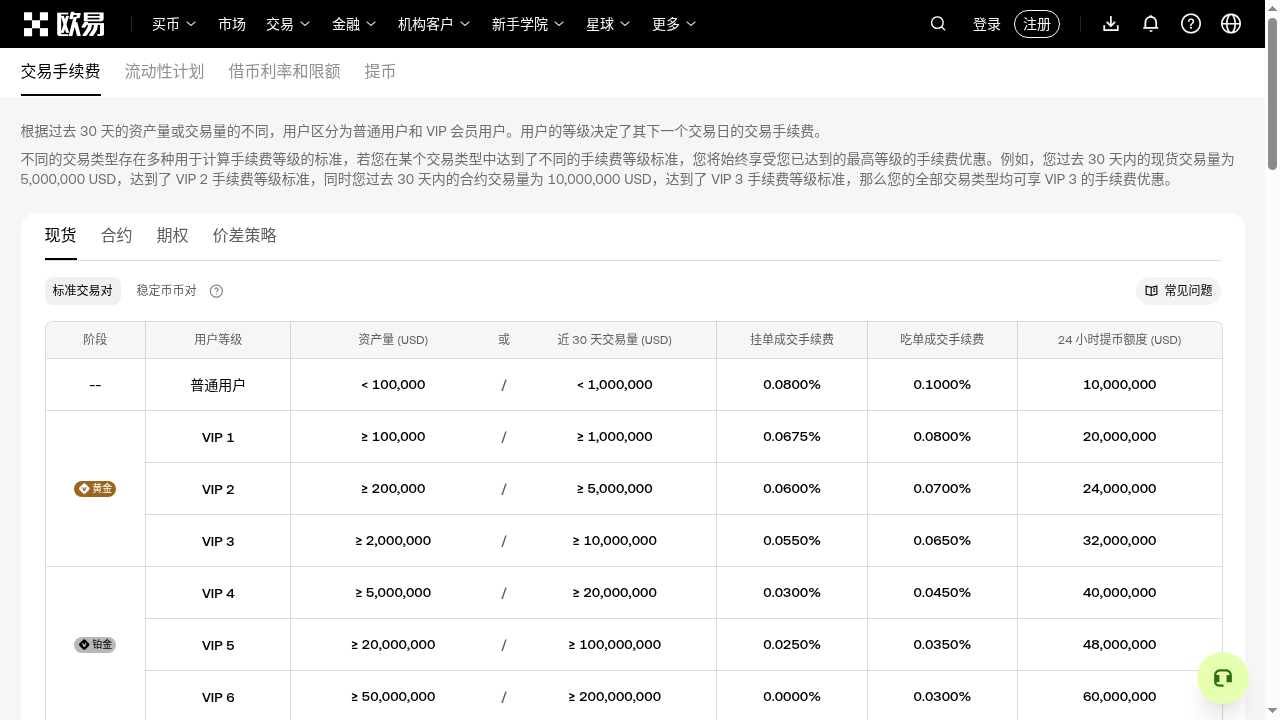
Task: Click the 注册 register button
Action: point(1037,24)
